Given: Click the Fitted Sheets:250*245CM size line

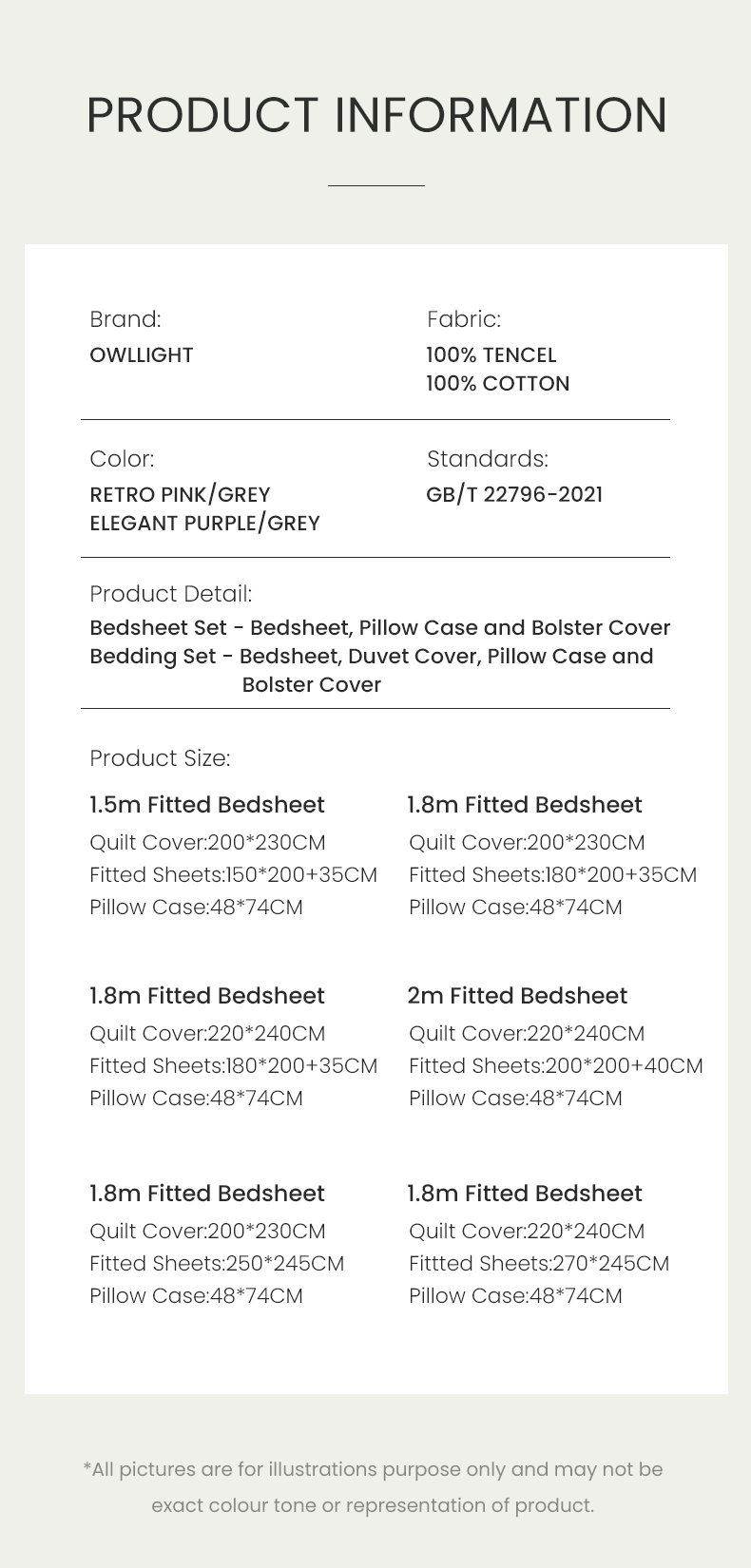Looking at the screenshot, I should pos(217,1264).
